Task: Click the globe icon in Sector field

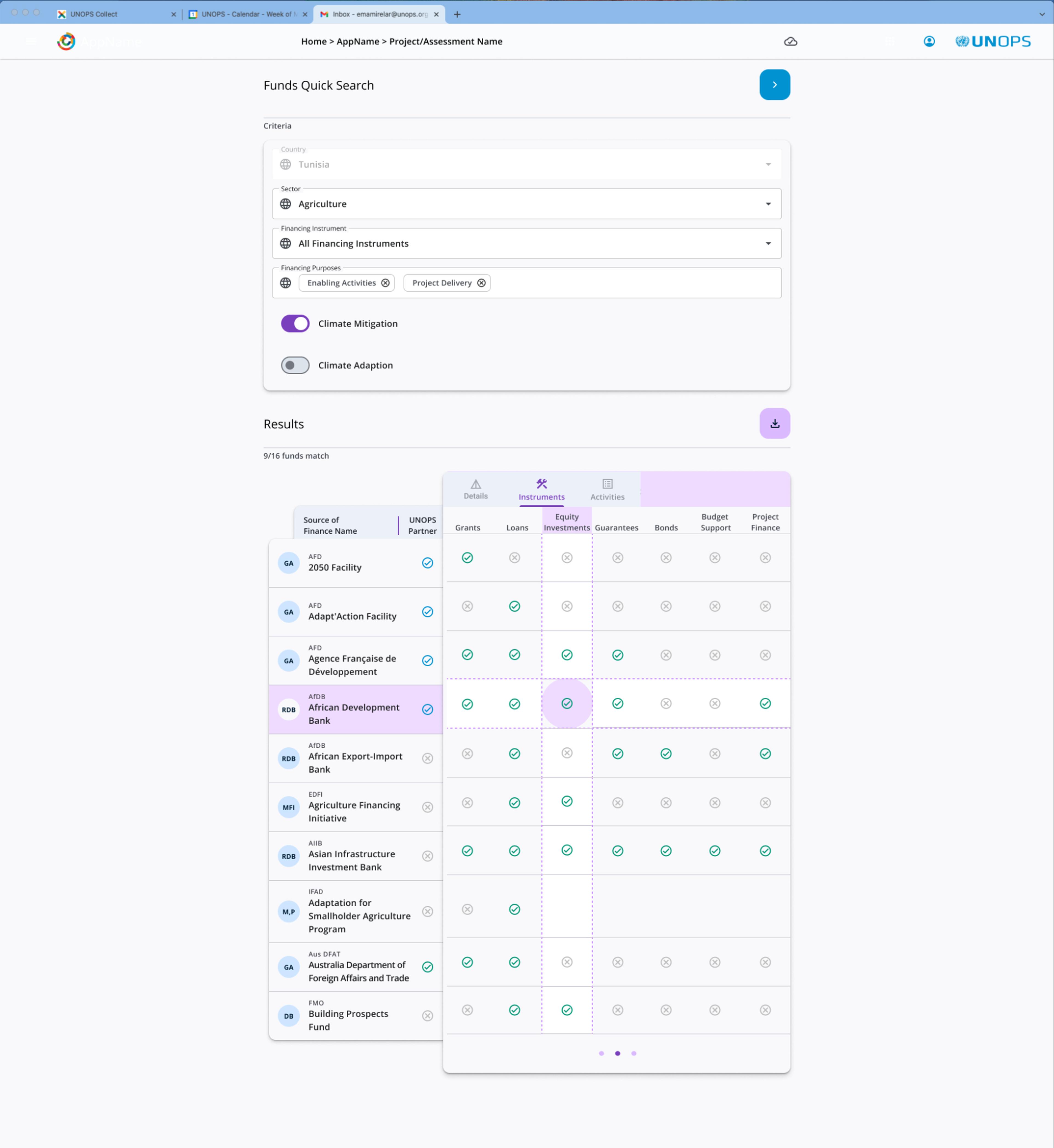Action: tap(286, 204)
